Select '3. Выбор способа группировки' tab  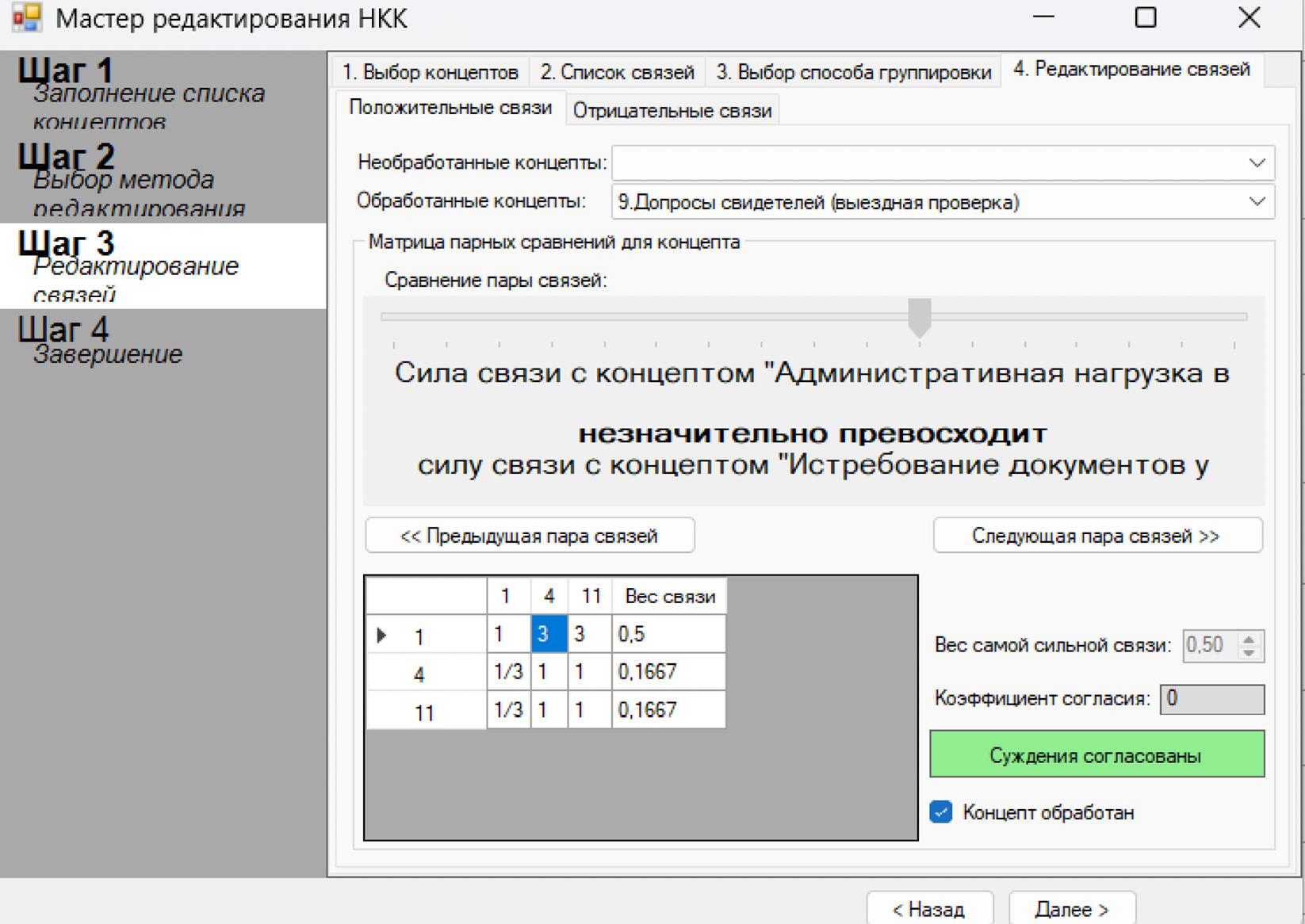click(x=853, y=72)
